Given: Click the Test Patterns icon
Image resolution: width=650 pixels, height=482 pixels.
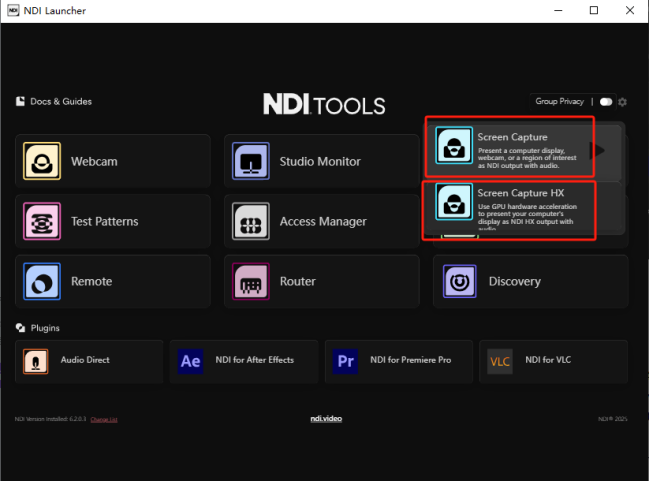Looking at the screenshot, I should point(42,221).
